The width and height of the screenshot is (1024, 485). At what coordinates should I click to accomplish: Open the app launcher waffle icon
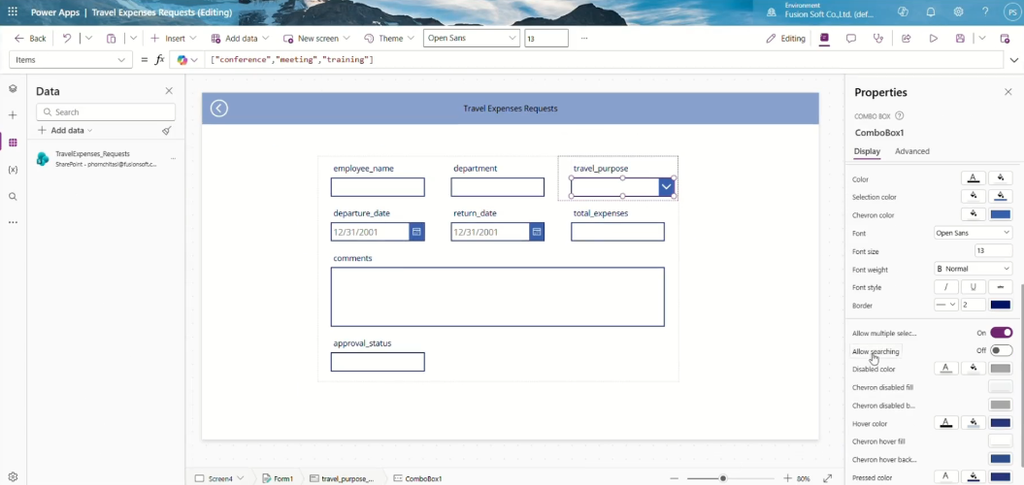12,12
